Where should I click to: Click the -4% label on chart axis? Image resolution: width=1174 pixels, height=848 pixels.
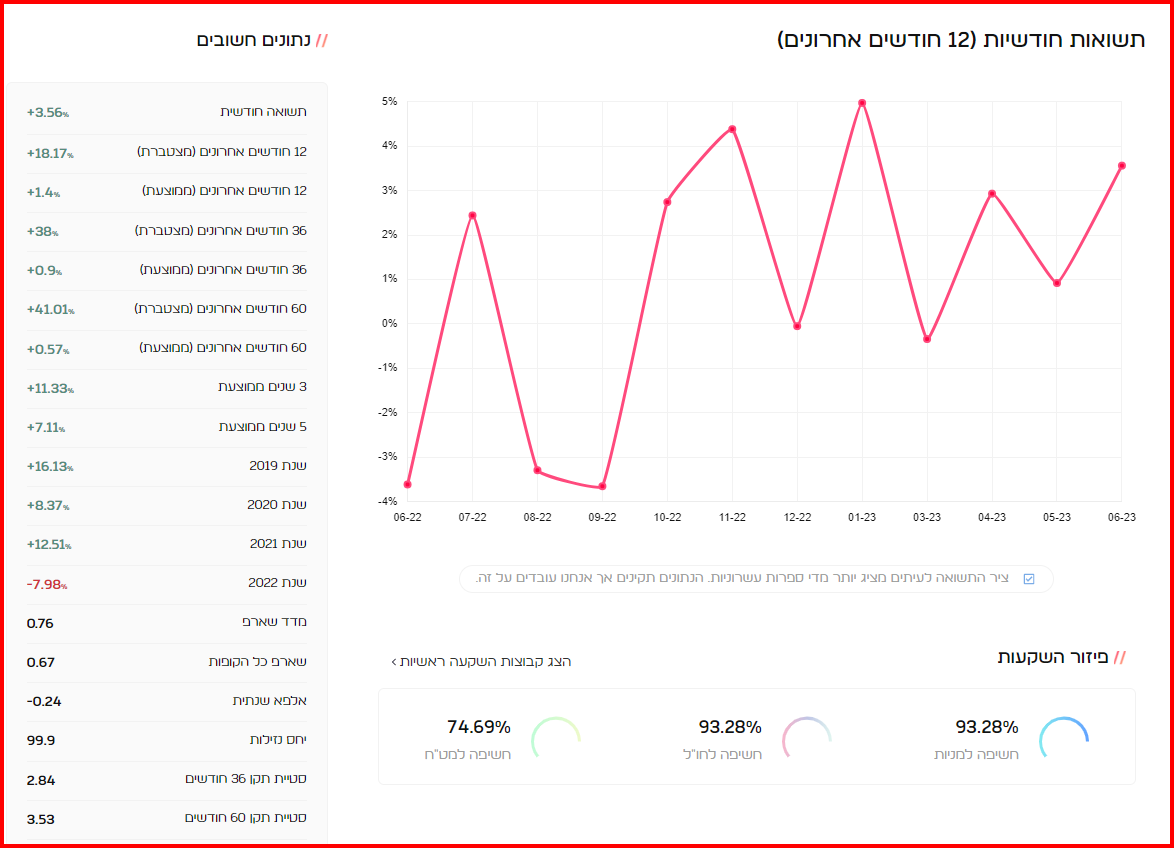tap(387, 501)
